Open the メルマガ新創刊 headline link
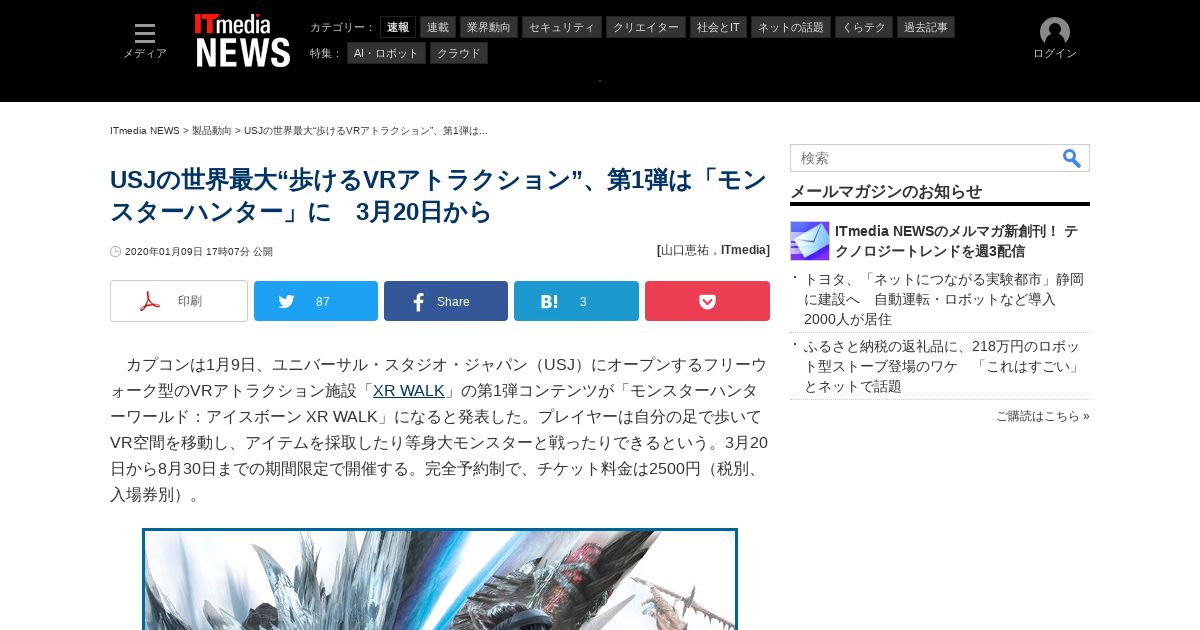This screenshot has height=630, width=1200. tap(956, 241)
